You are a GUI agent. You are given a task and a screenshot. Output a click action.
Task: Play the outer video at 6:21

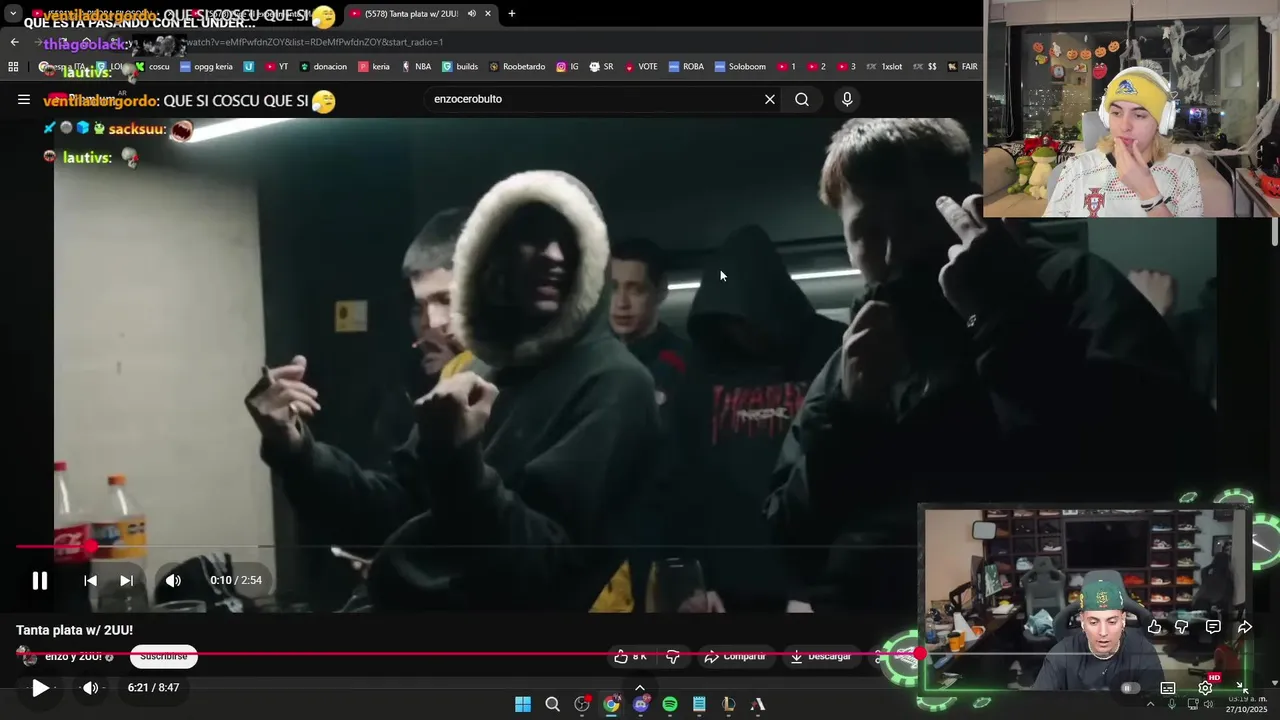click(39, 688)
